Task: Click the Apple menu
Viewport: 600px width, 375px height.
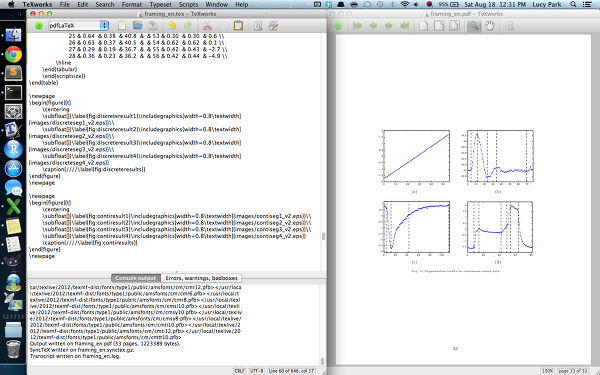Action: tap(11, 5)
